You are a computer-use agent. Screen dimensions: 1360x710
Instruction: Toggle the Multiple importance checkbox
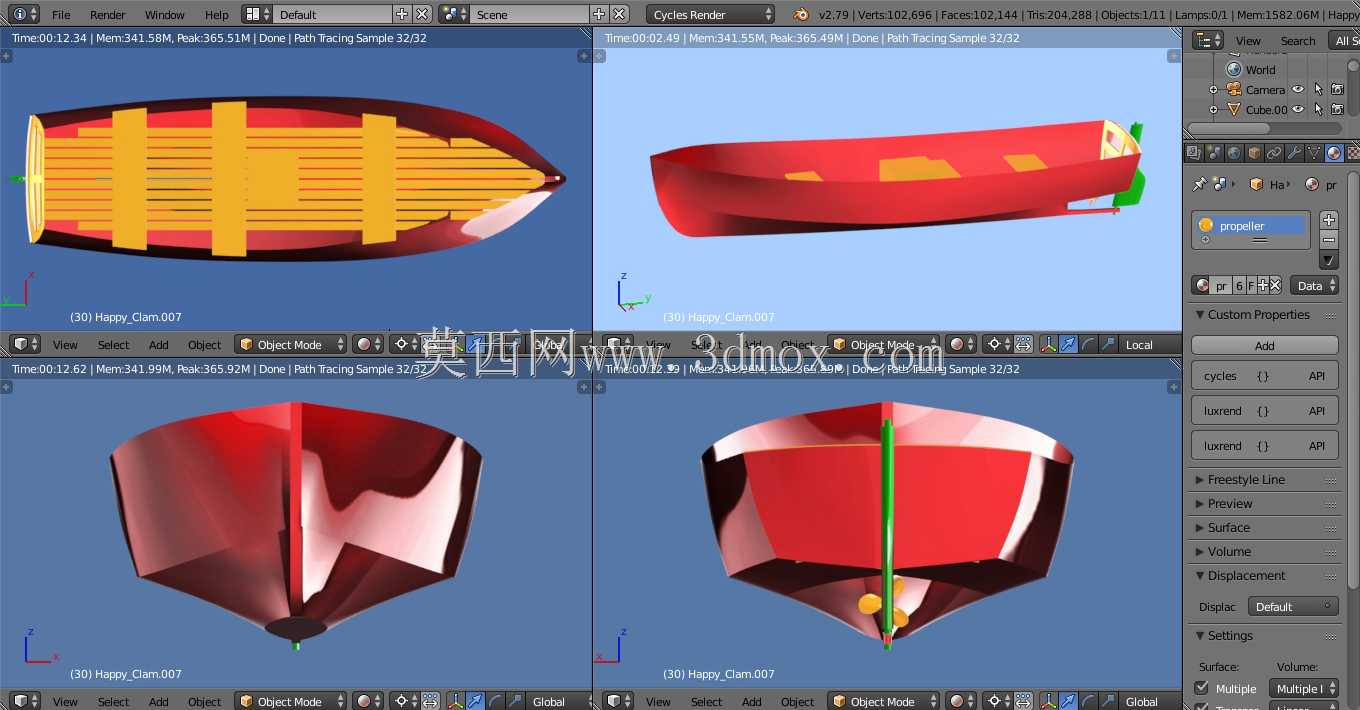[1202, 689]
